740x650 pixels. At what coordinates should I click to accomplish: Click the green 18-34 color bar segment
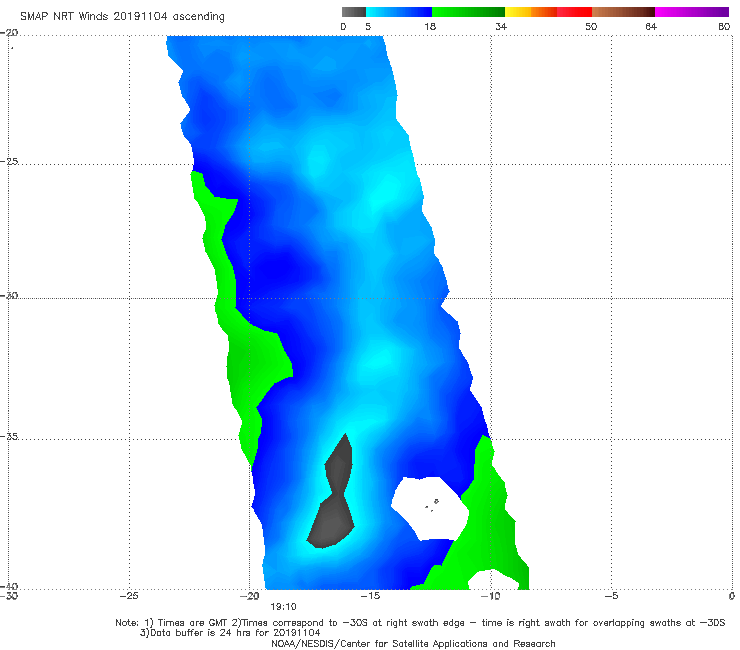click(x=468, y=12)
